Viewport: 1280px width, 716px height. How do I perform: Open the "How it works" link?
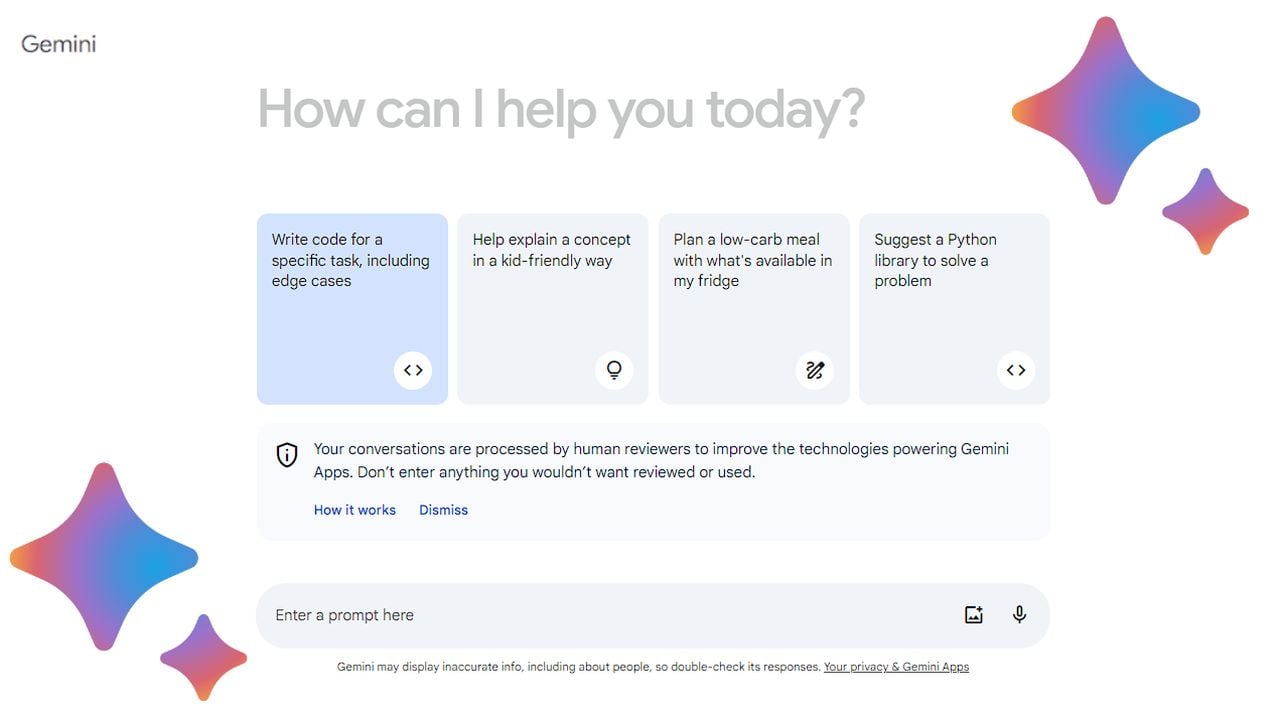click(354, 510)
